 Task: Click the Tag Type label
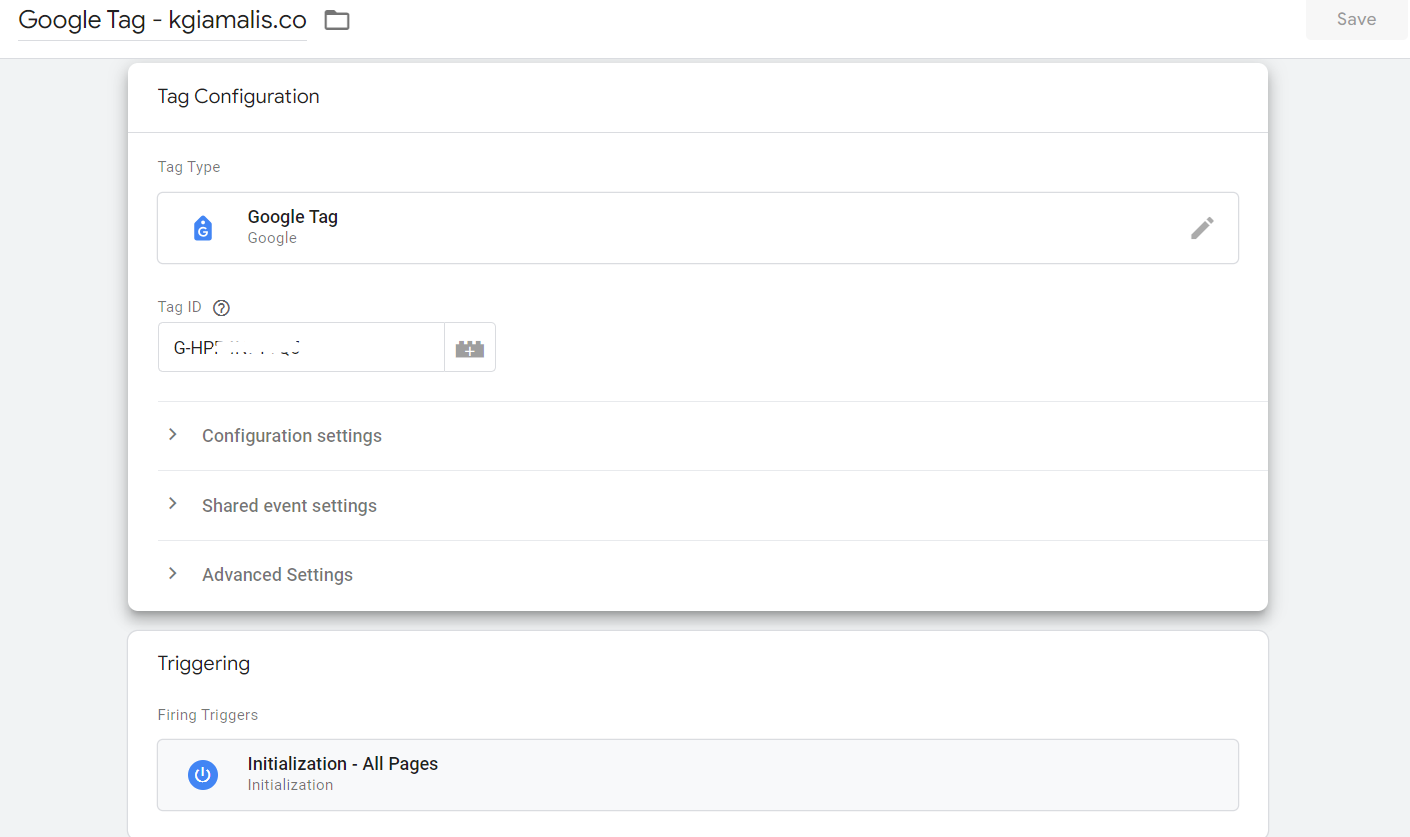[189, 167]
